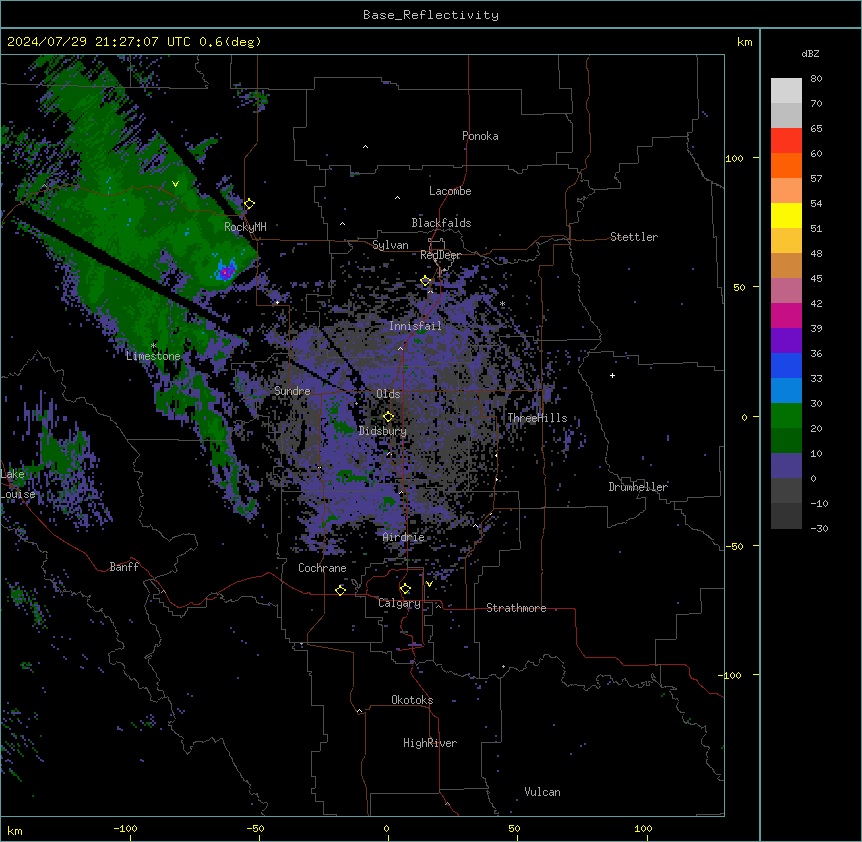
Task: Select the yellow diamond marker near RedDeer
Action: click(x=426, y=281)
